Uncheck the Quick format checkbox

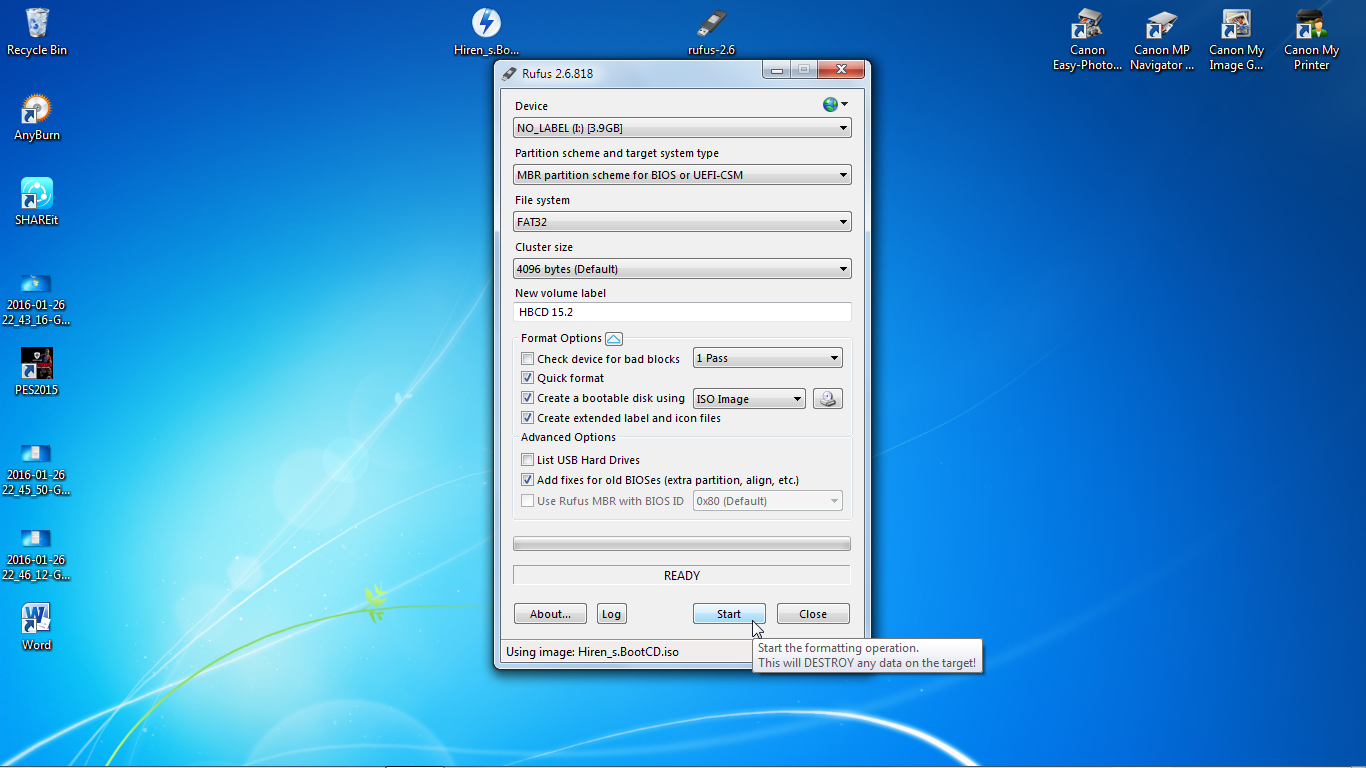528,378
